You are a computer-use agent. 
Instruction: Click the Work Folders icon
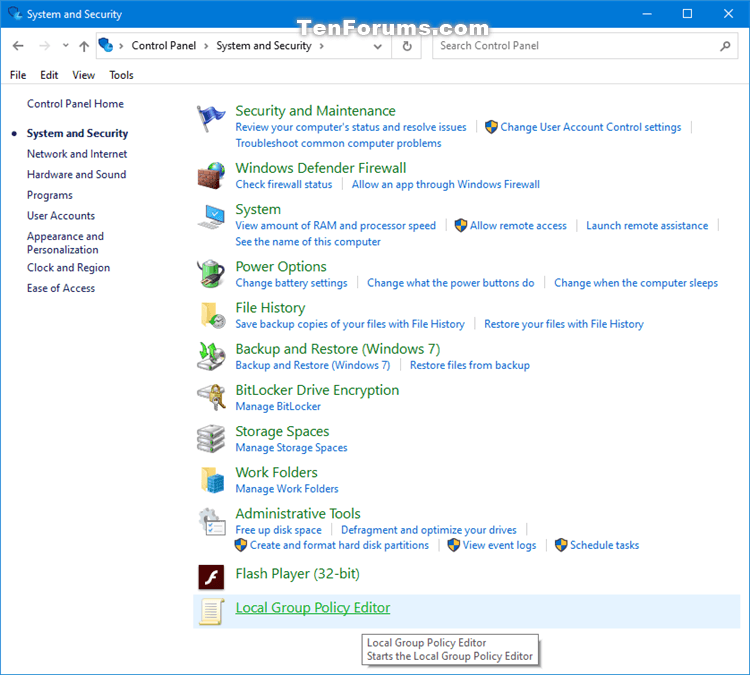pos(212,480)
